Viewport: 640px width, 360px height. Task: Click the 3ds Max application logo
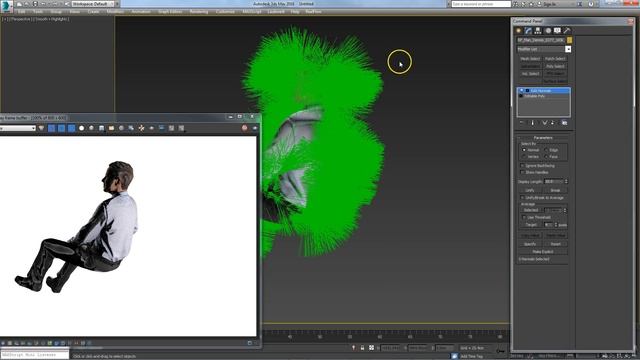pyautogui.click(x=7, y=6)
